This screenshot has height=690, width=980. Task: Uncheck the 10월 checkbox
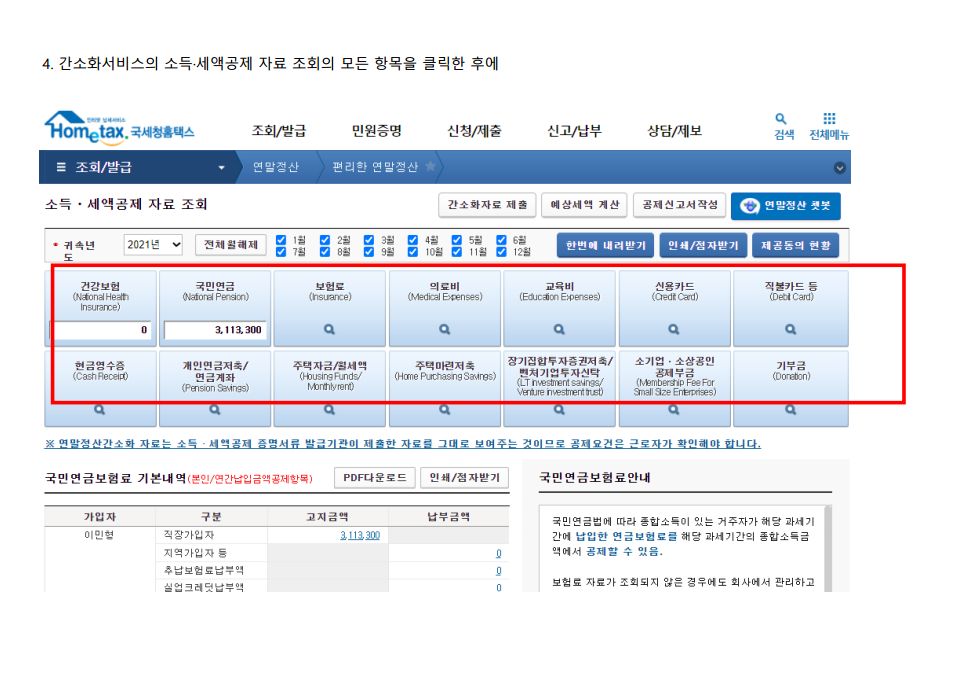pos(413,252)
